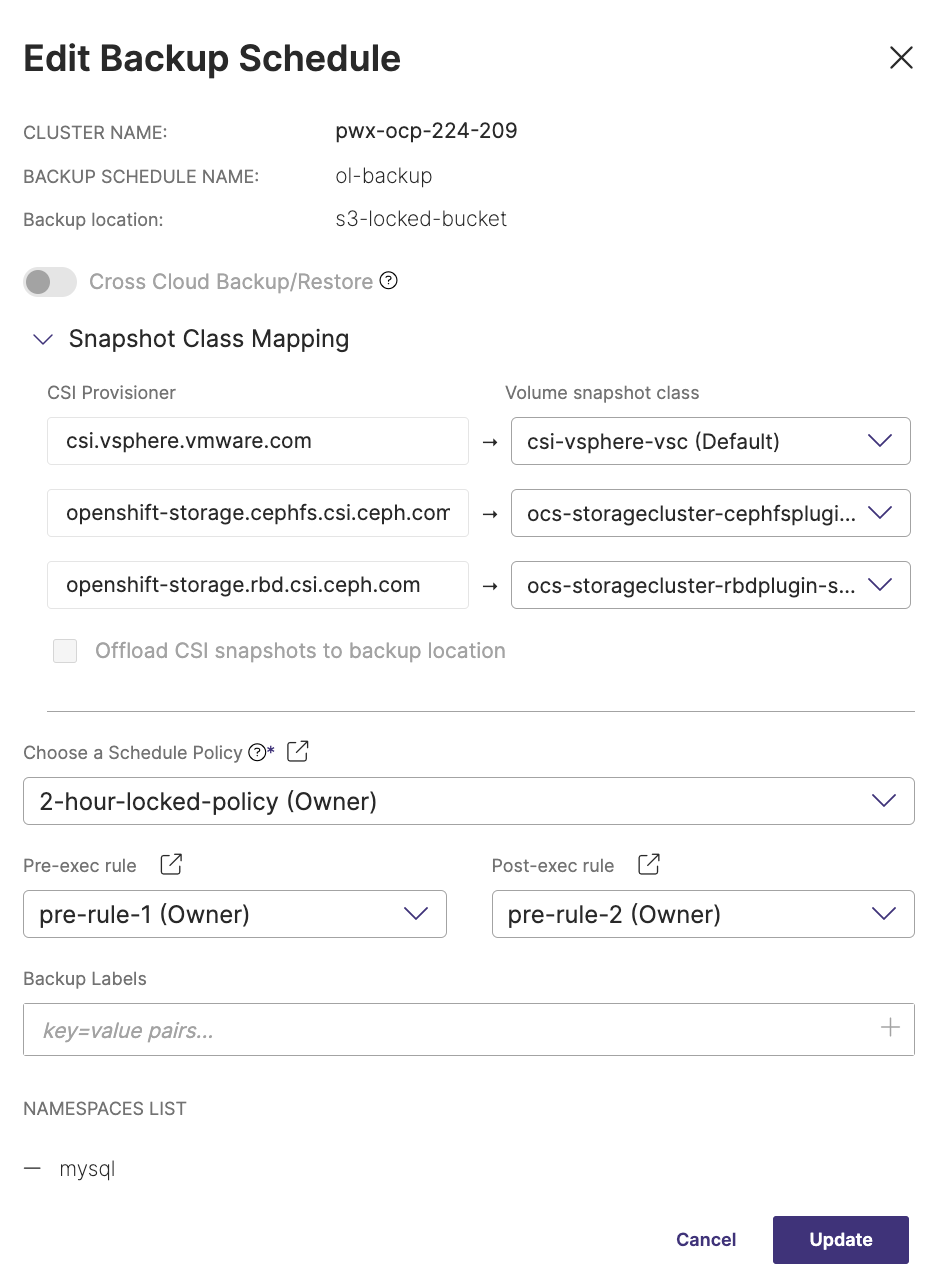The width and height of the screenshot is (934, 1280).
Task: Open the cephfsplugin snapshot class dropdown
Action: point(710,513)
